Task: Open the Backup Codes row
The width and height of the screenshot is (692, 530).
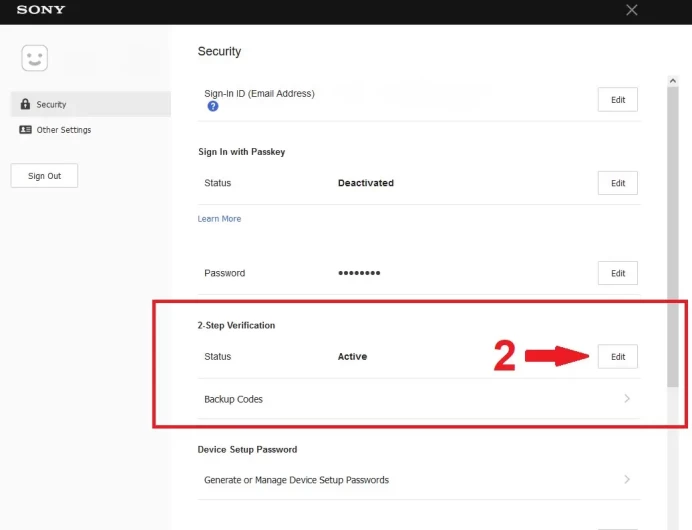Action: (418, 399)
